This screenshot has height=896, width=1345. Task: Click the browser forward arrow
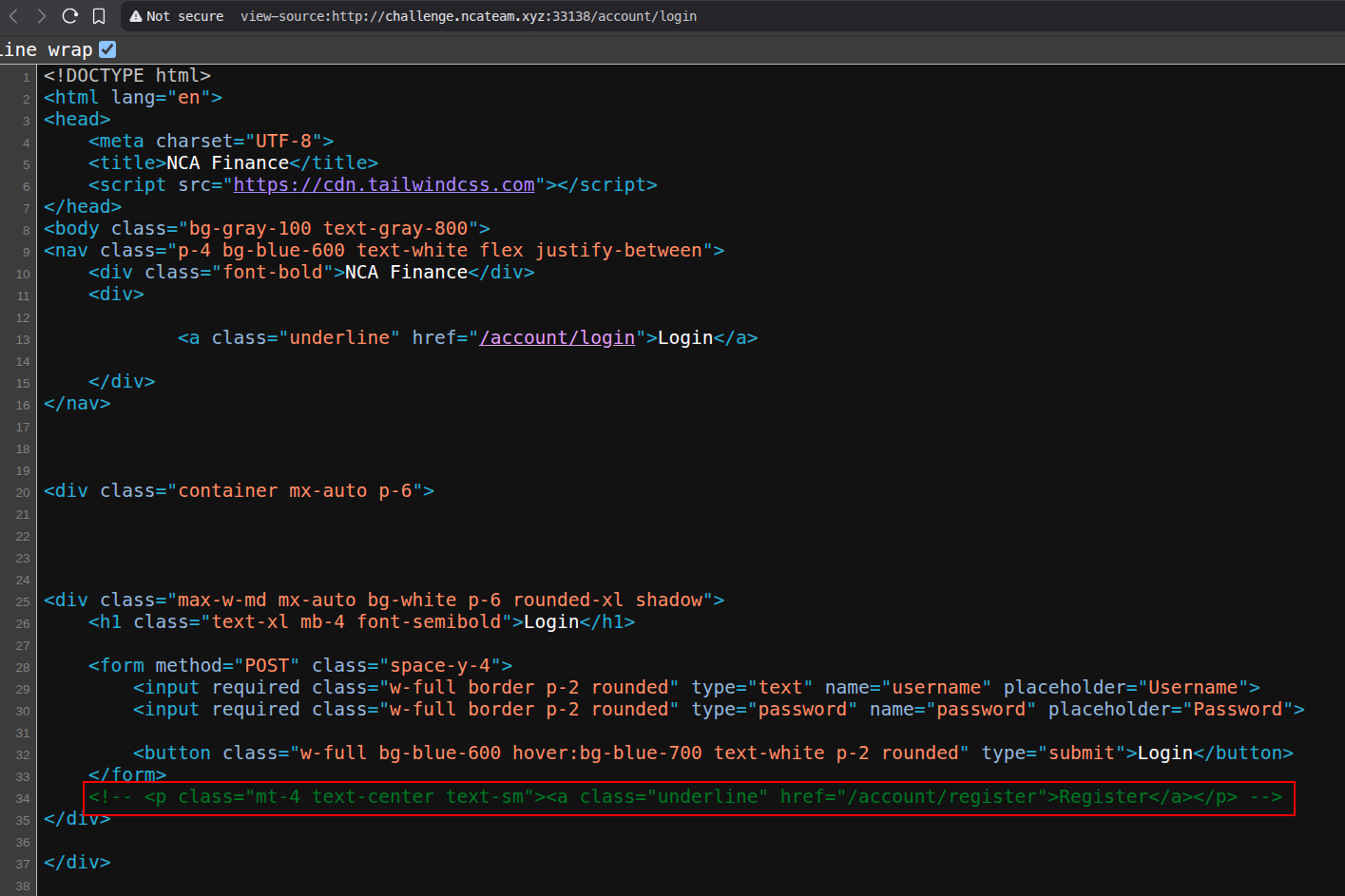pyautogui.click(x=41, y=16)
